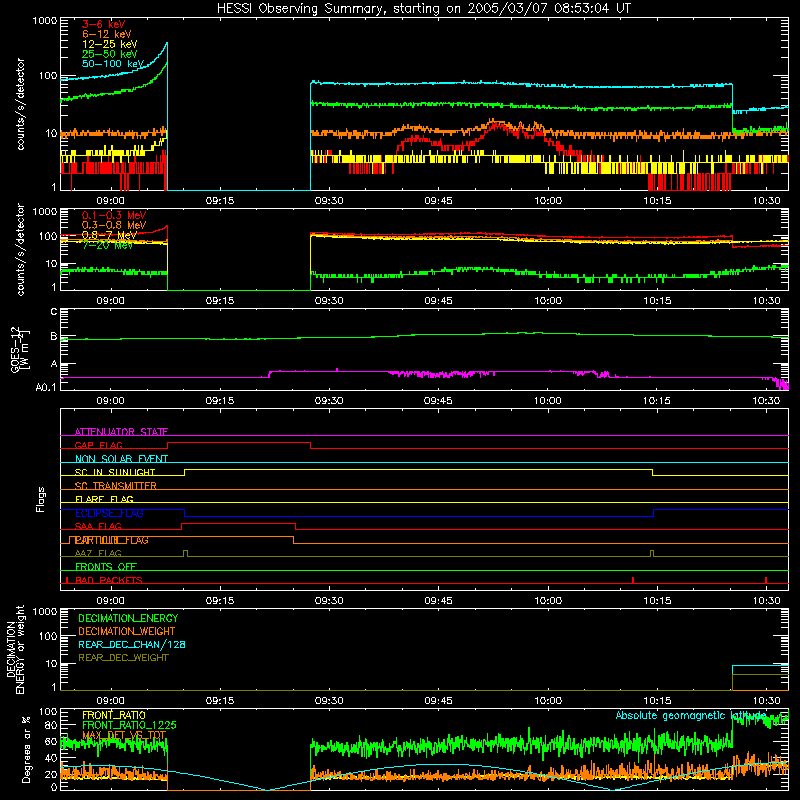
Task: Click the Degrees or % axis title
Action: 26,749
